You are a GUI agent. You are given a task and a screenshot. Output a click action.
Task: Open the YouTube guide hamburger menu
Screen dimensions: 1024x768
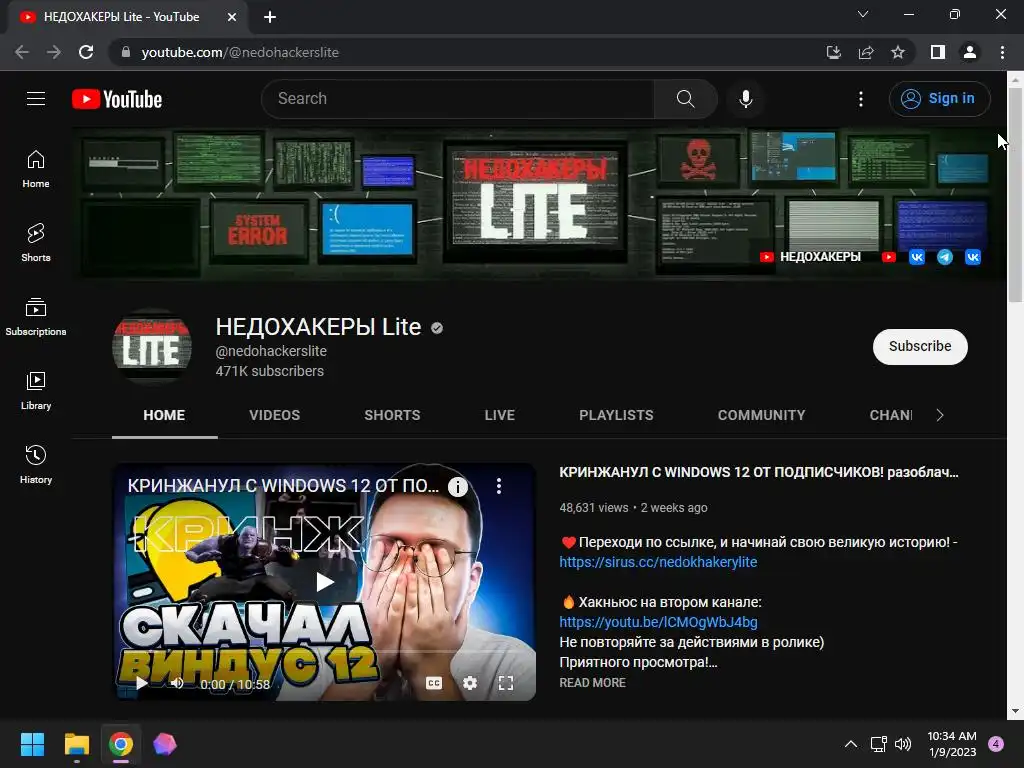36,99
